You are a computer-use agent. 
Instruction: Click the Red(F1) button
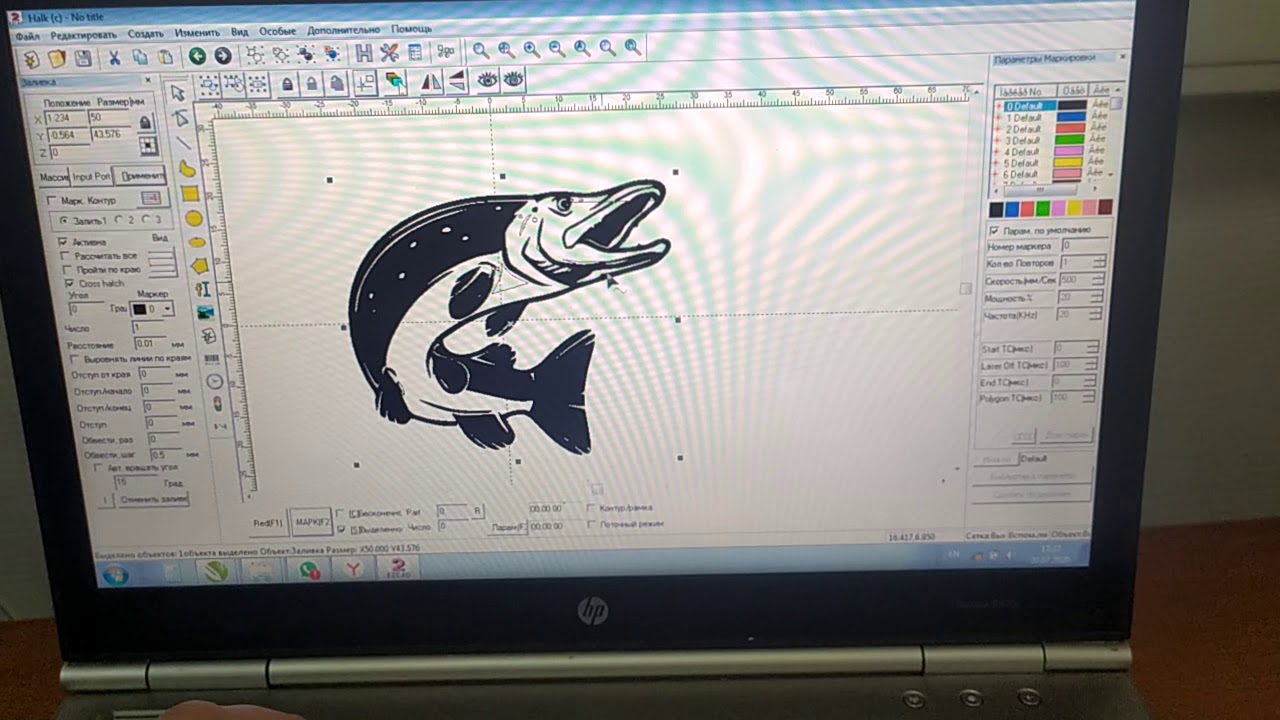click(x=268, y=523)
